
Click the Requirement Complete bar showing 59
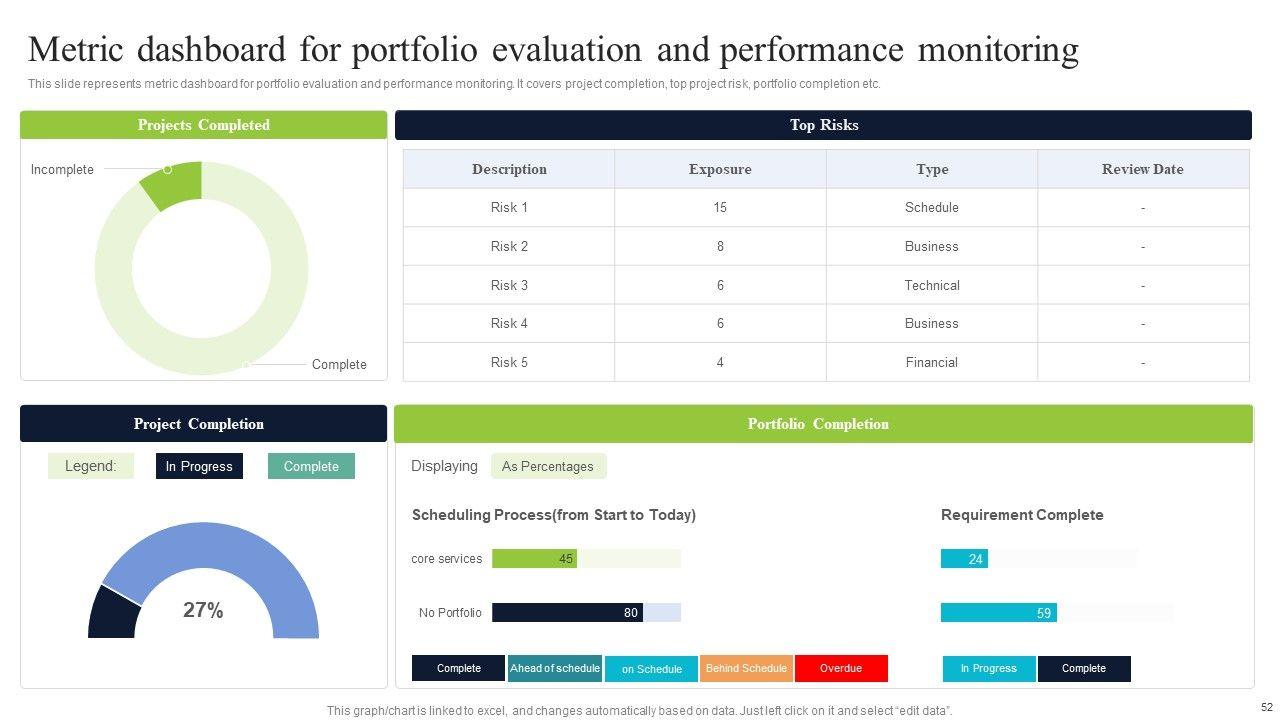pos(998,613)
